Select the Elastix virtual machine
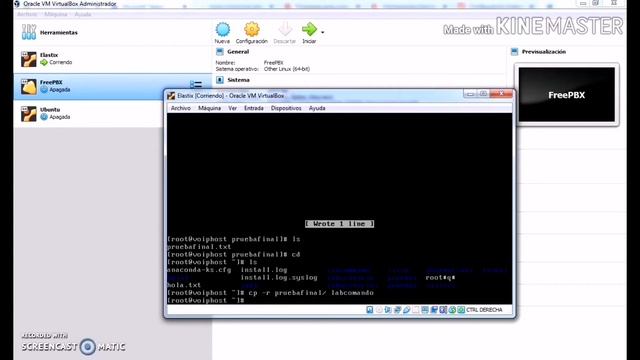640x360 pixels. point(113,59)
